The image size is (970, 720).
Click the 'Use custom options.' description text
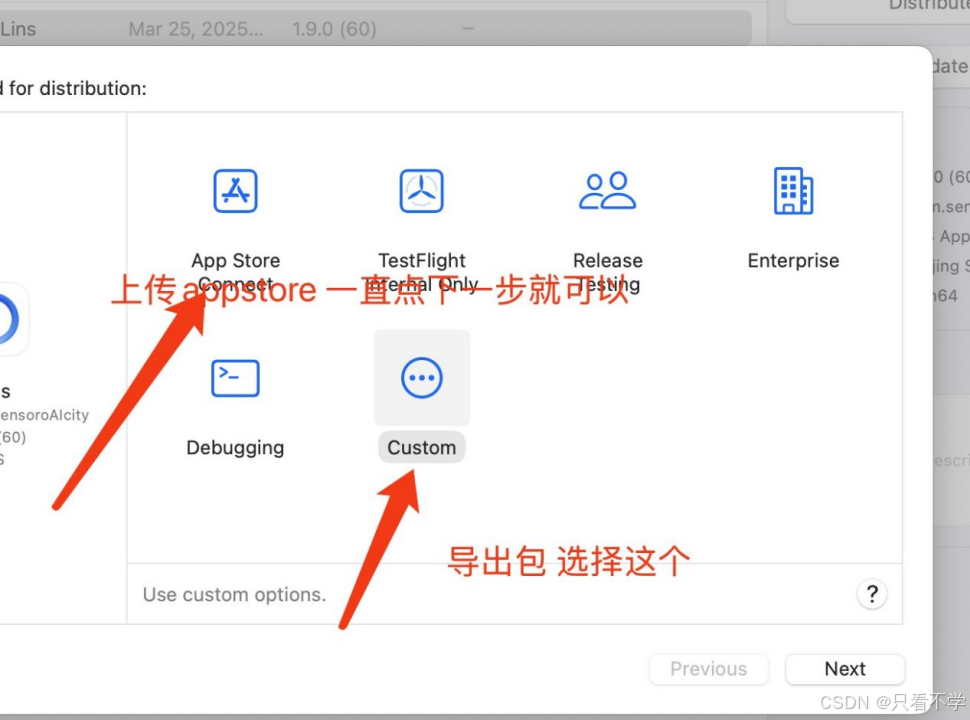(234, 594)
